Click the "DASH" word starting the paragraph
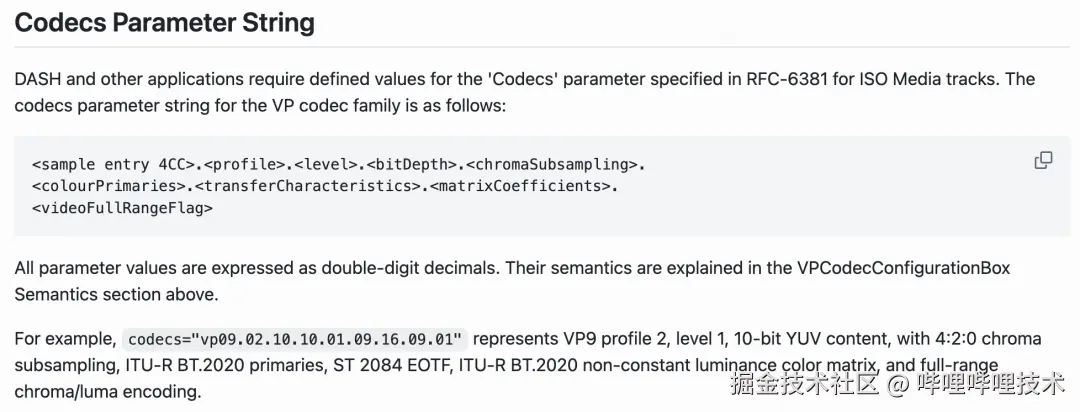The image size is (1080, 412). [x=38, y=79]
